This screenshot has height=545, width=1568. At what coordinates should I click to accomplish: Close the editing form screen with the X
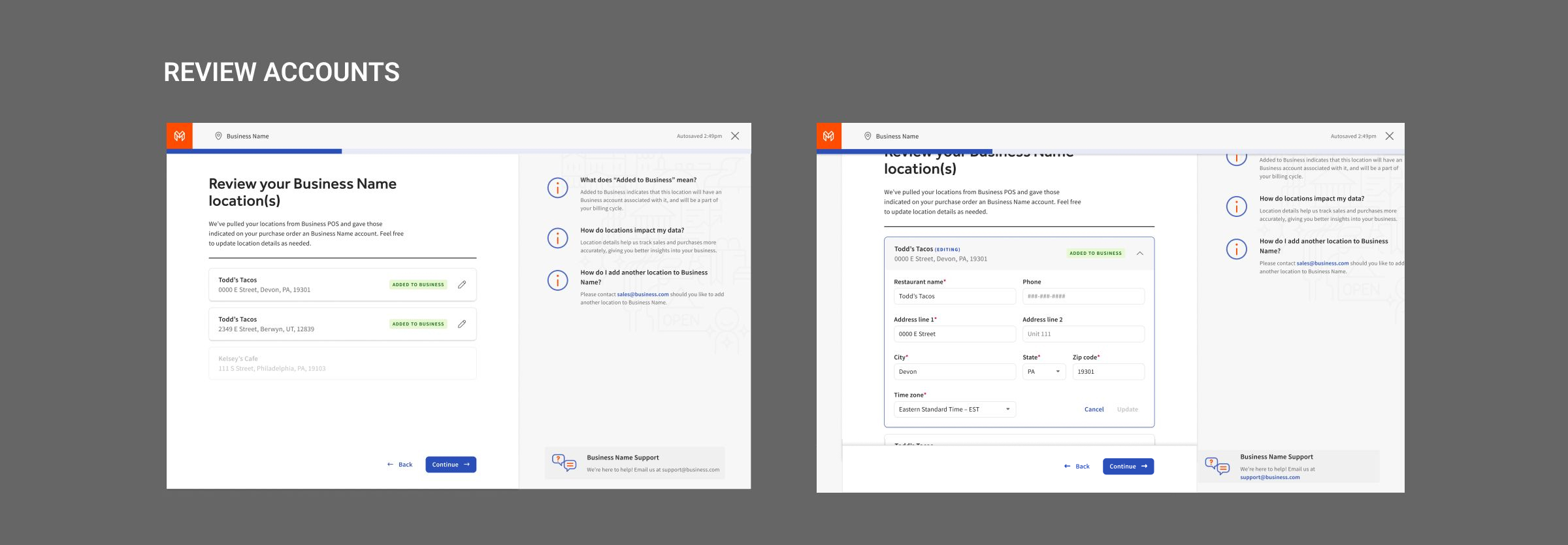tap(1389, 136)
